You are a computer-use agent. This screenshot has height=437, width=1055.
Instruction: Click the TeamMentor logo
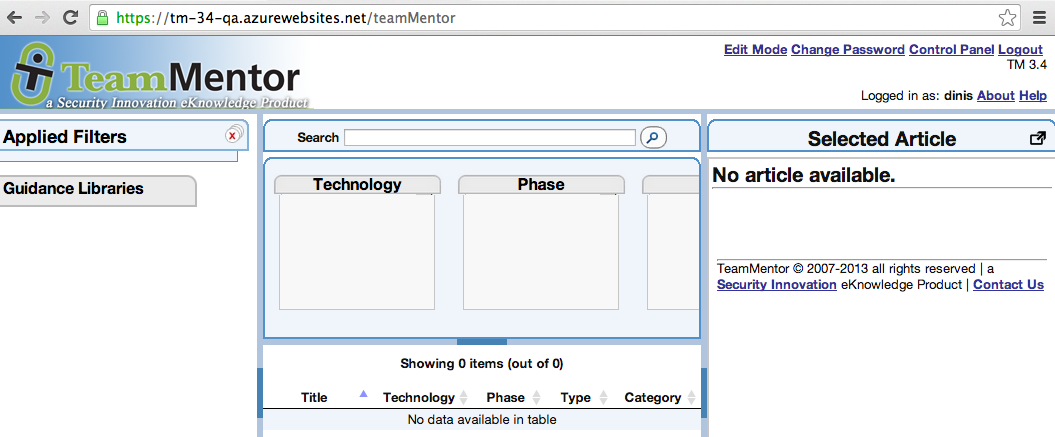tap(155, 76)
